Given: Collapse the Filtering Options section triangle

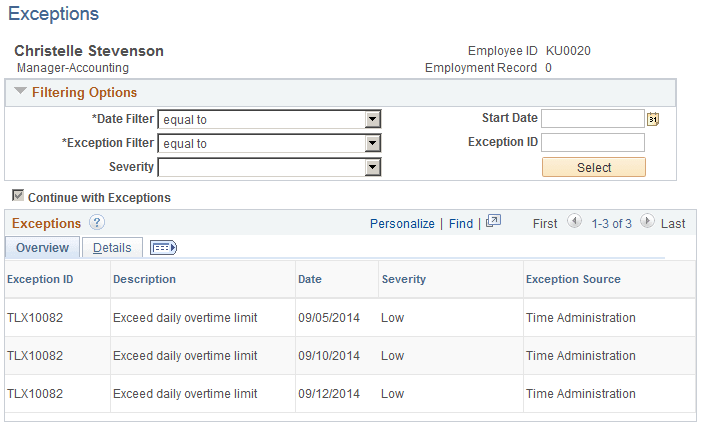Looking at the screenshot, I should tap(20, 91).
